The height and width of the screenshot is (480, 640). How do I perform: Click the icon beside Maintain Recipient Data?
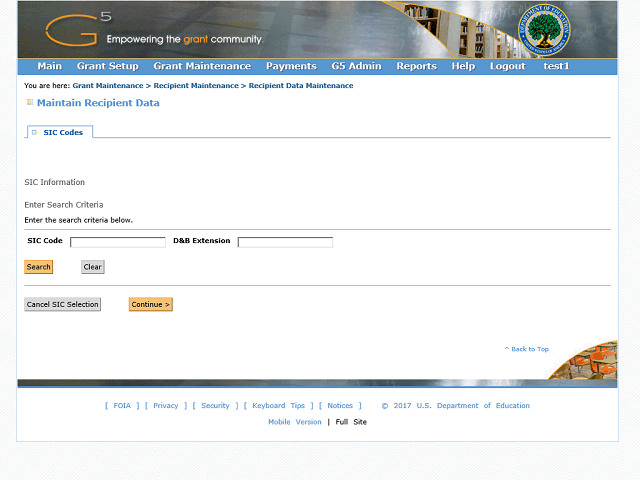tap(29, 102)
